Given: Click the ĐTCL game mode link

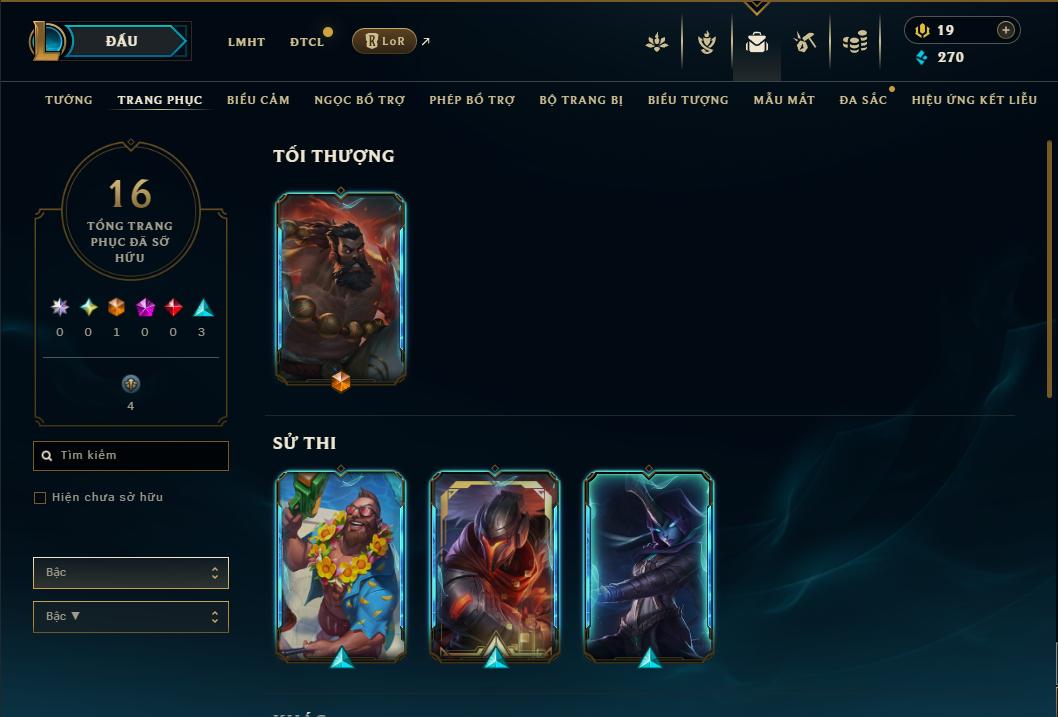Looking at the screenshot, I should [x=307, y=42].
